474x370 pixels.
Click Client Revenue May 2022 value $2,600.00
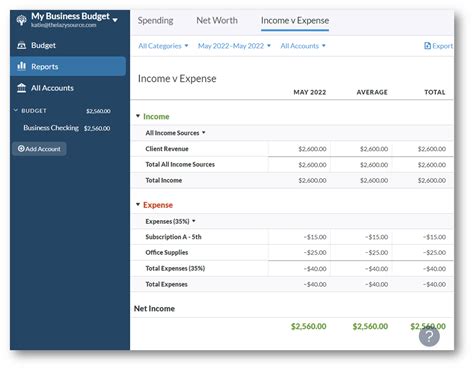pyautogui.click(x=312, y=149)
